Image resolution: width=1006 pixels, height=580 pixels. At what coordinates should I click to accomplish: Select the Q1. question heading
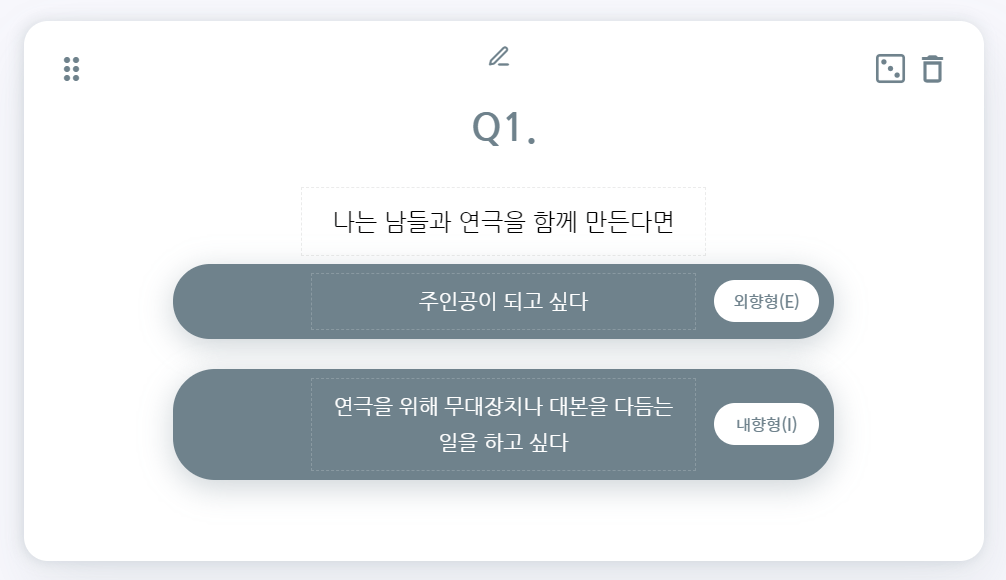coord(503,128)
